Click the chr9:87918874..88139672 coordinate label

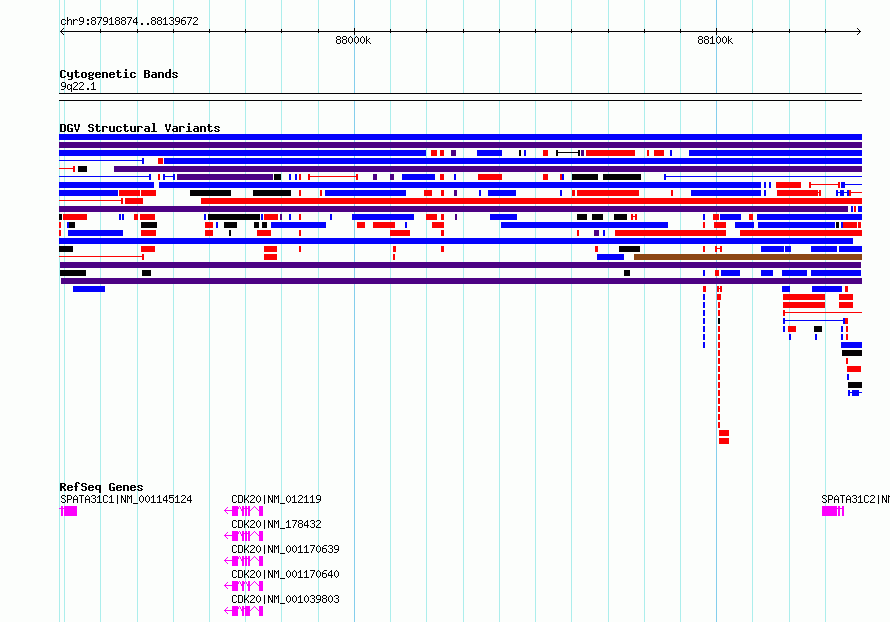point(129,22)
